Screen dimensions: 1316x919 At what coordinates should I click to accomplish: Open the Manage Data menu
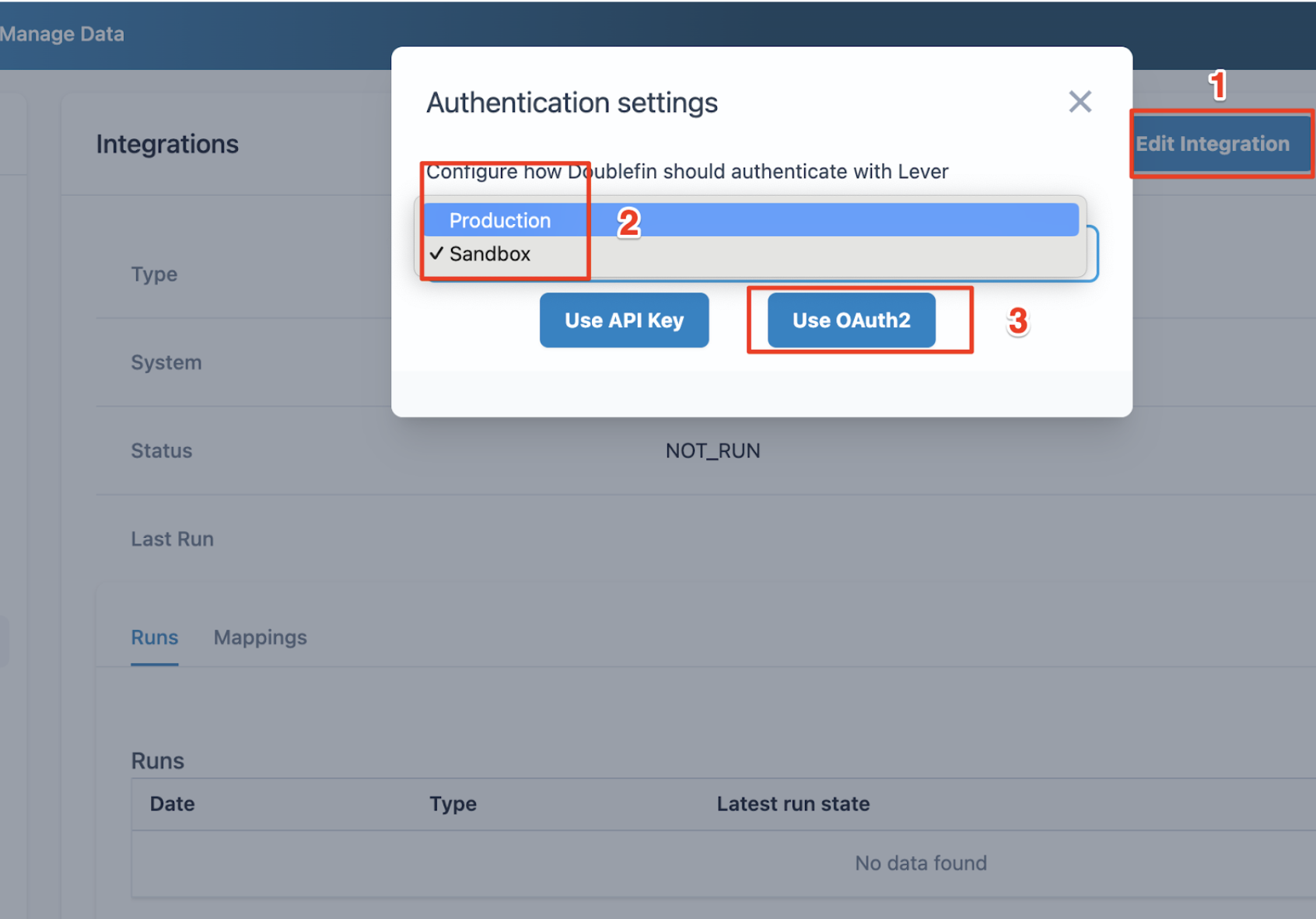pyautogui.click(x=62, y=33)
